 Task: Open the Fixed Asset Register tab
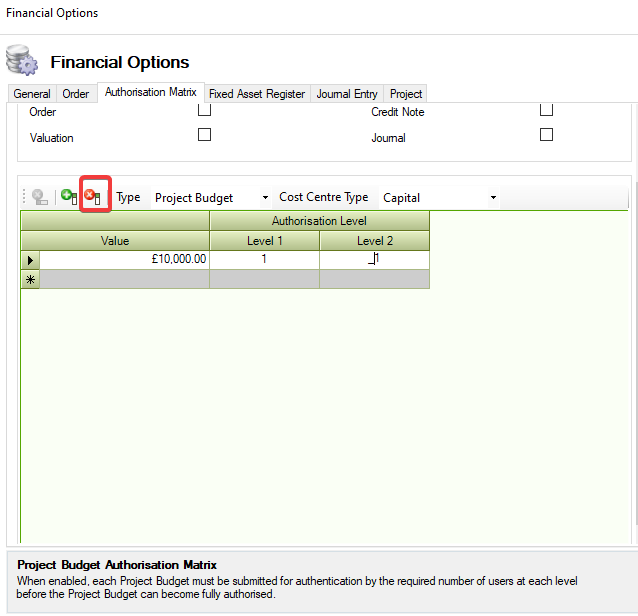tap(257, 94)
